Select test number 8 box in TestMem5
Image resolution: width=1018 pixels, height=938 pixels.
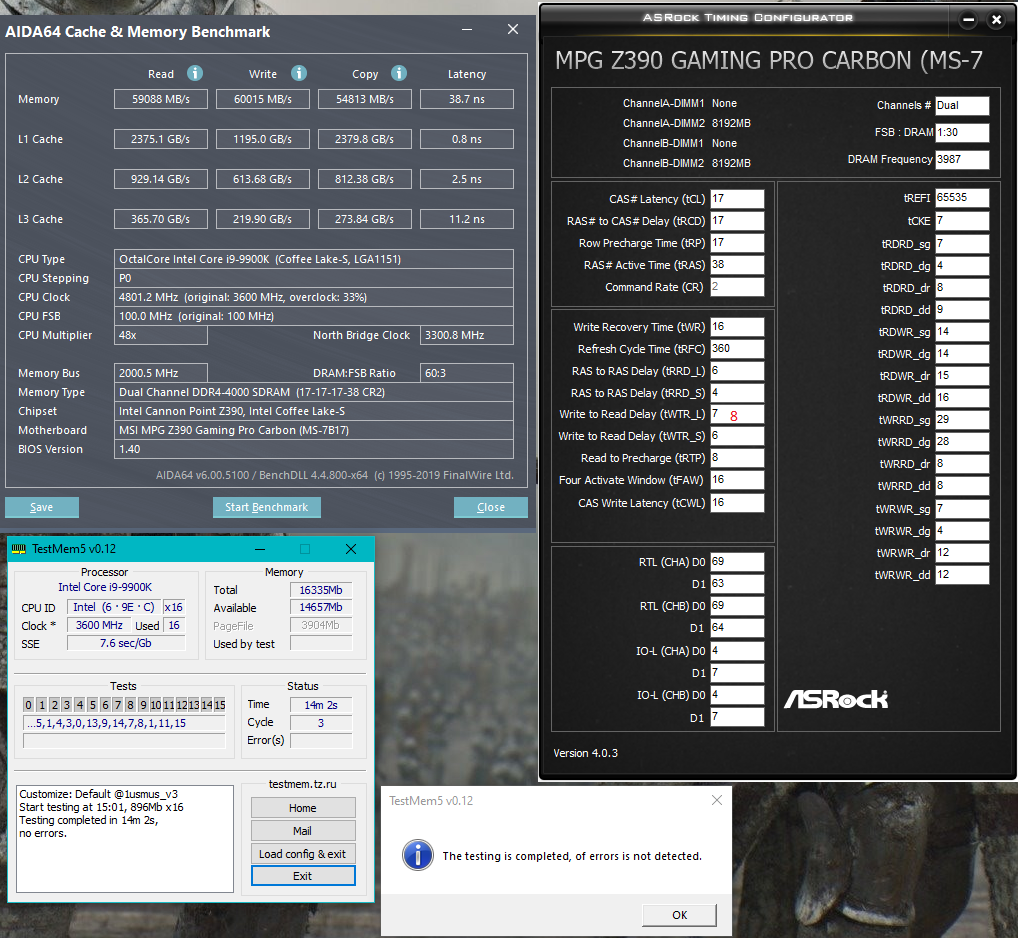coord(130,705)
